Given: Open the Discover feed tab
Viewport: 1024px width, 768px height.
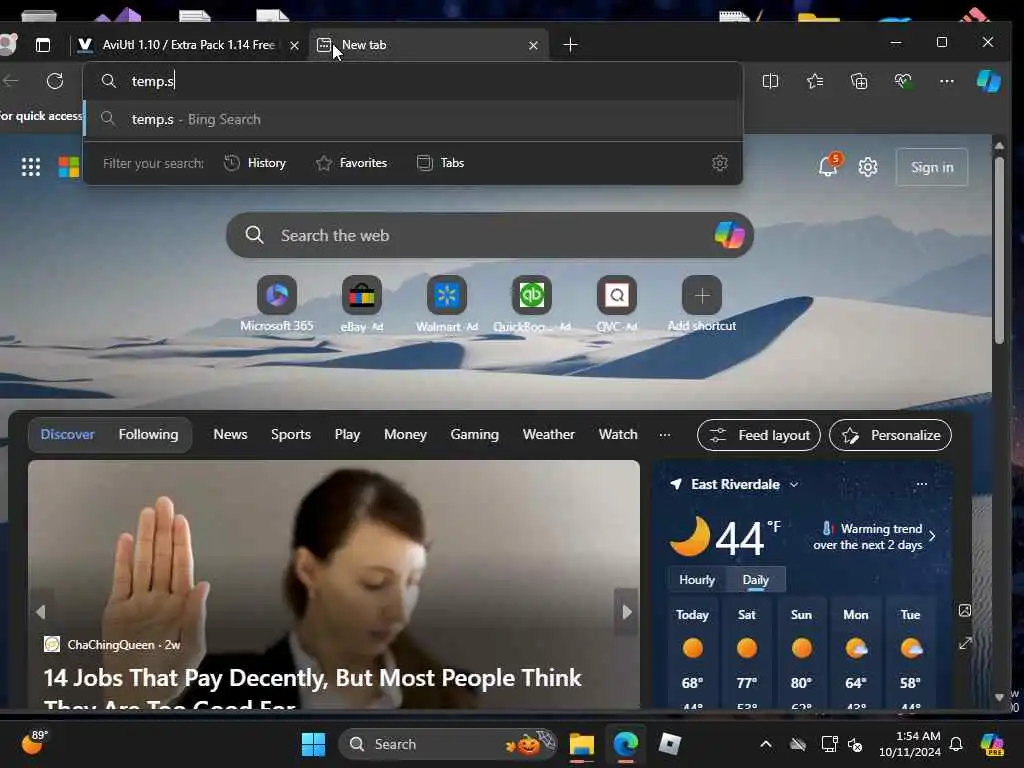Looking at the screenshot, I should (x=67, y=434).
